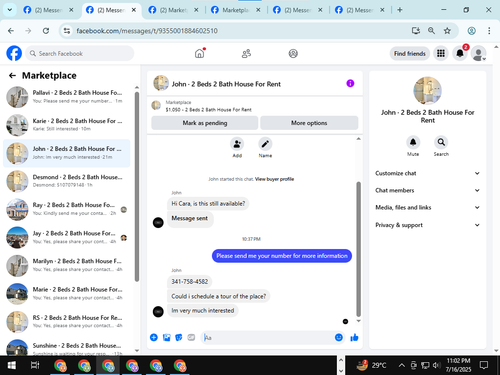Expand the Chat members section

(427, 190)
